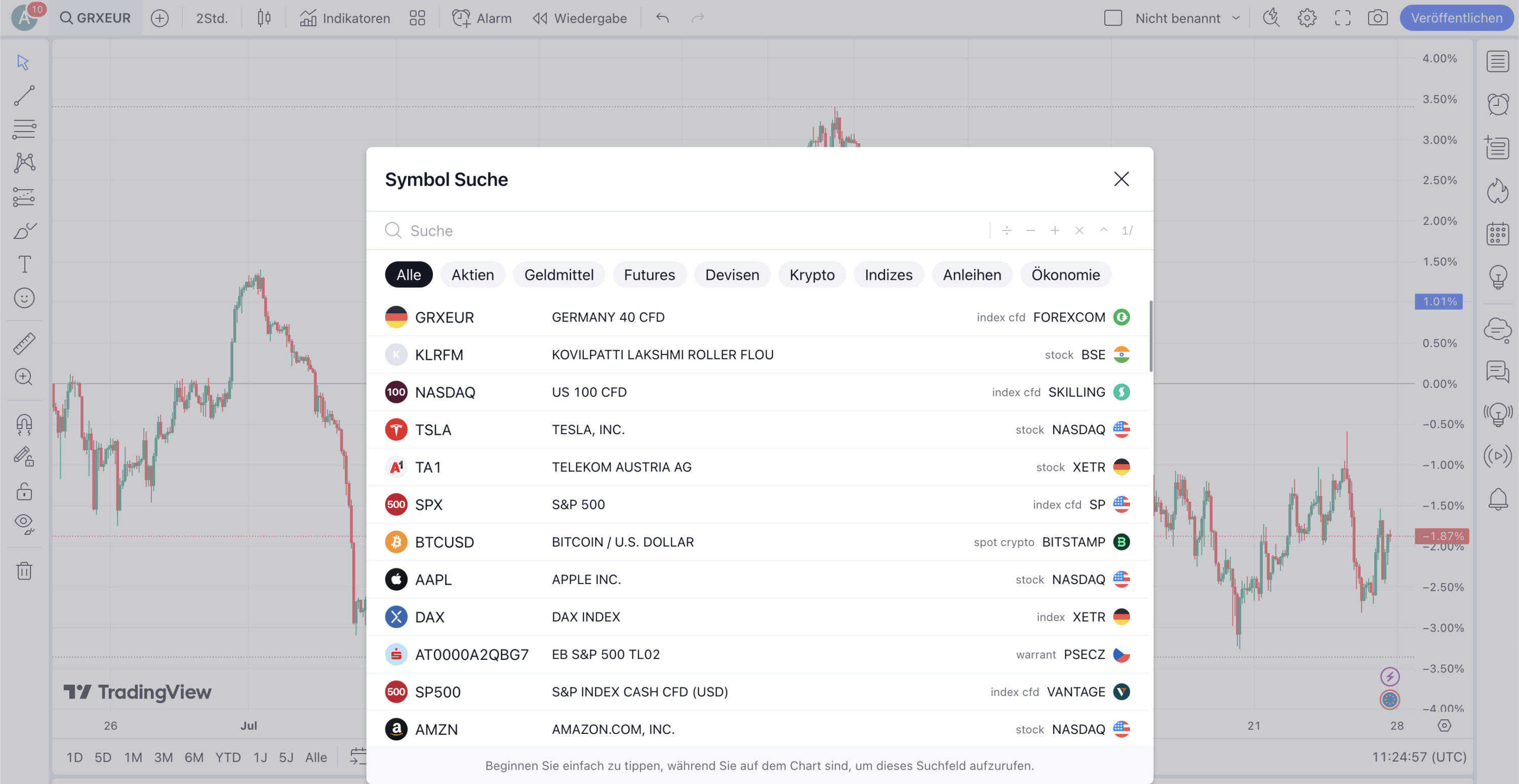Click the Veröffentlichen button
1519x784 pixels.
tap(1457, 18)
